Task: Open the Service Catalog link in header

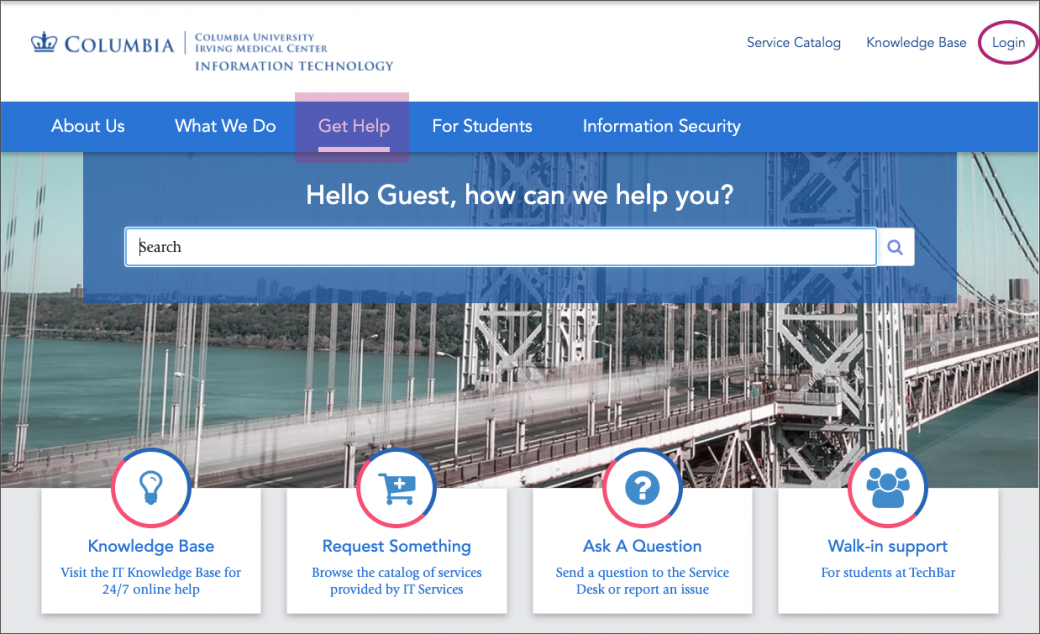Action: [x=793, y=42]
